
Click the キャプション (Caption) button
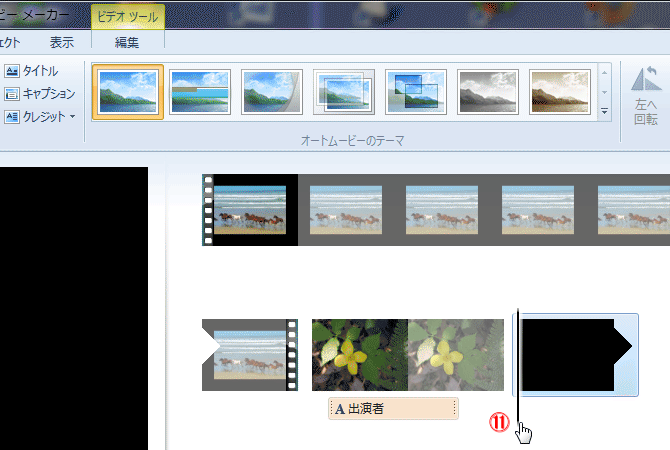point(40,94)
